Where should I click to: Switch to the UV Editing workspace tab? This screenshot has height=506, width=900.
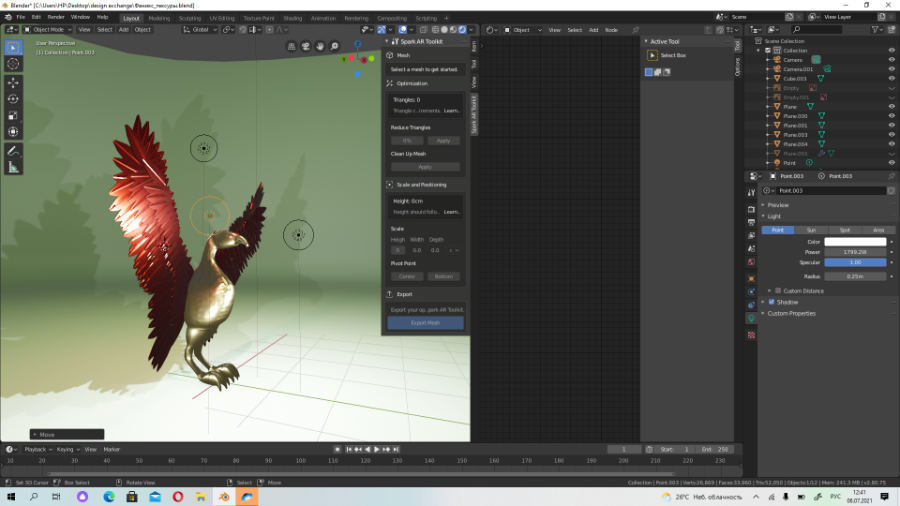[222, 18]
